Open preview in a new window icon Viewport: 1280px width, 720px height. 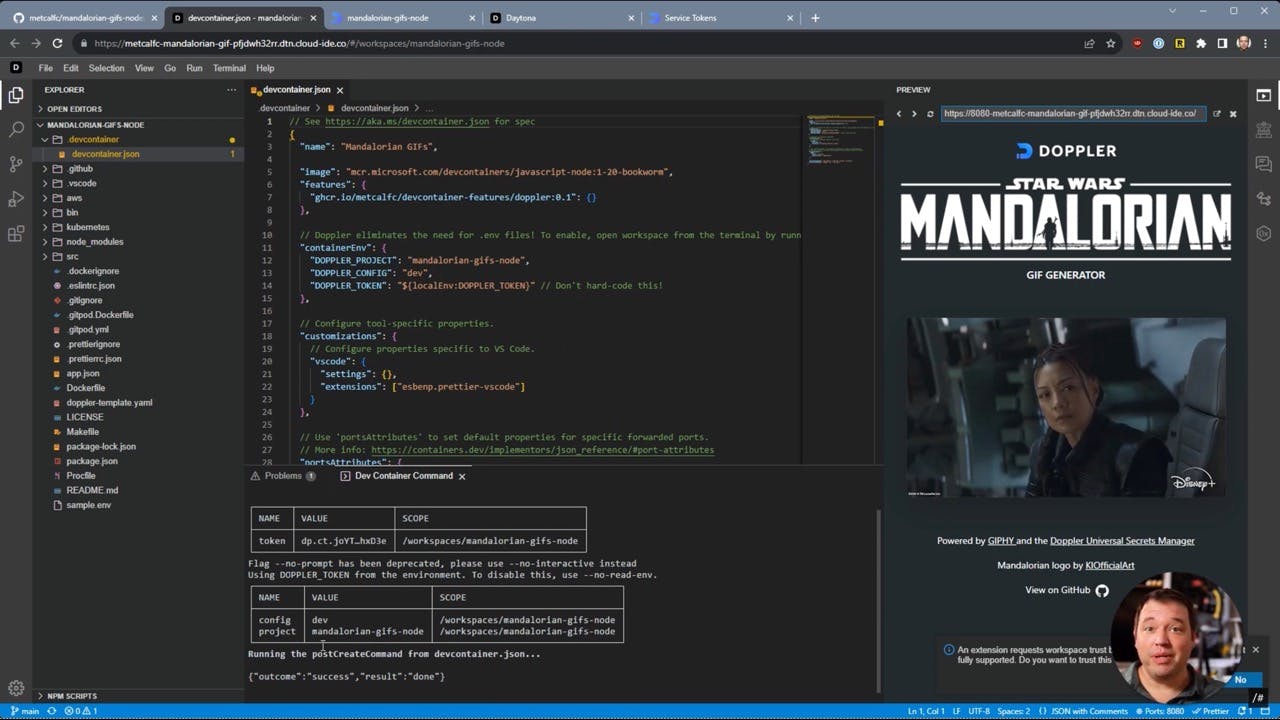point(1217,114)
